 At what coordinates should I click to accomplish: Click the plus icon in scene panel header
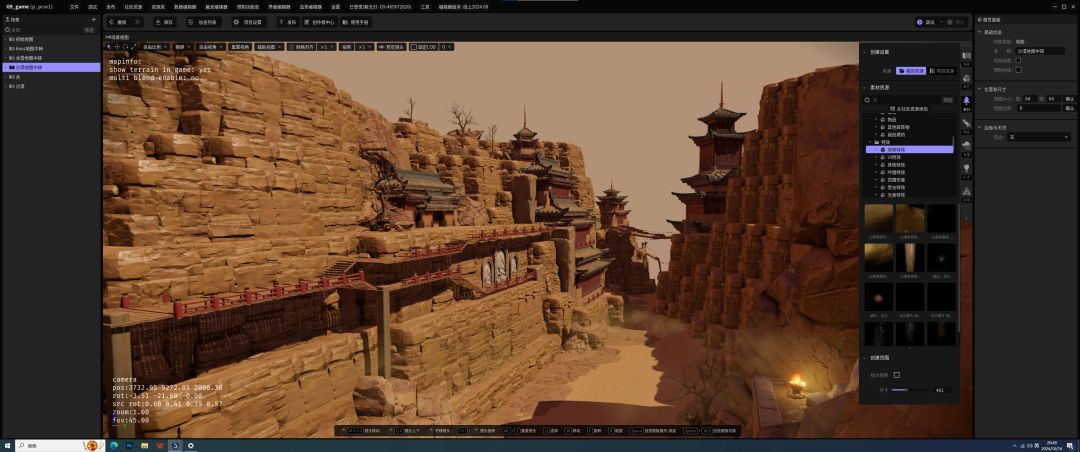(x=94, y=19)
